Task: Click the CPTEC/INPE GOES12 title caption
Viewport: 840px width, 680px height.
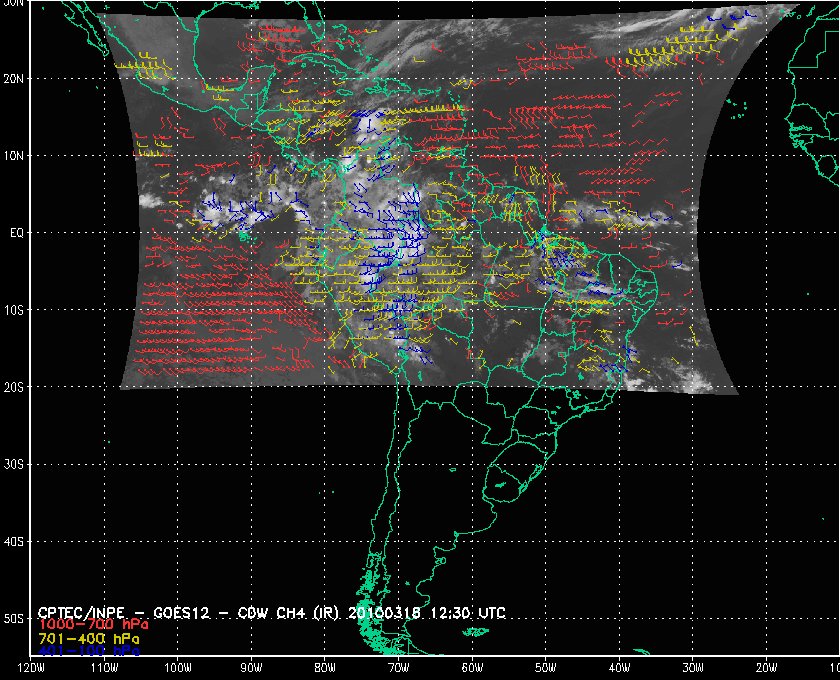Action: (272, 613)
